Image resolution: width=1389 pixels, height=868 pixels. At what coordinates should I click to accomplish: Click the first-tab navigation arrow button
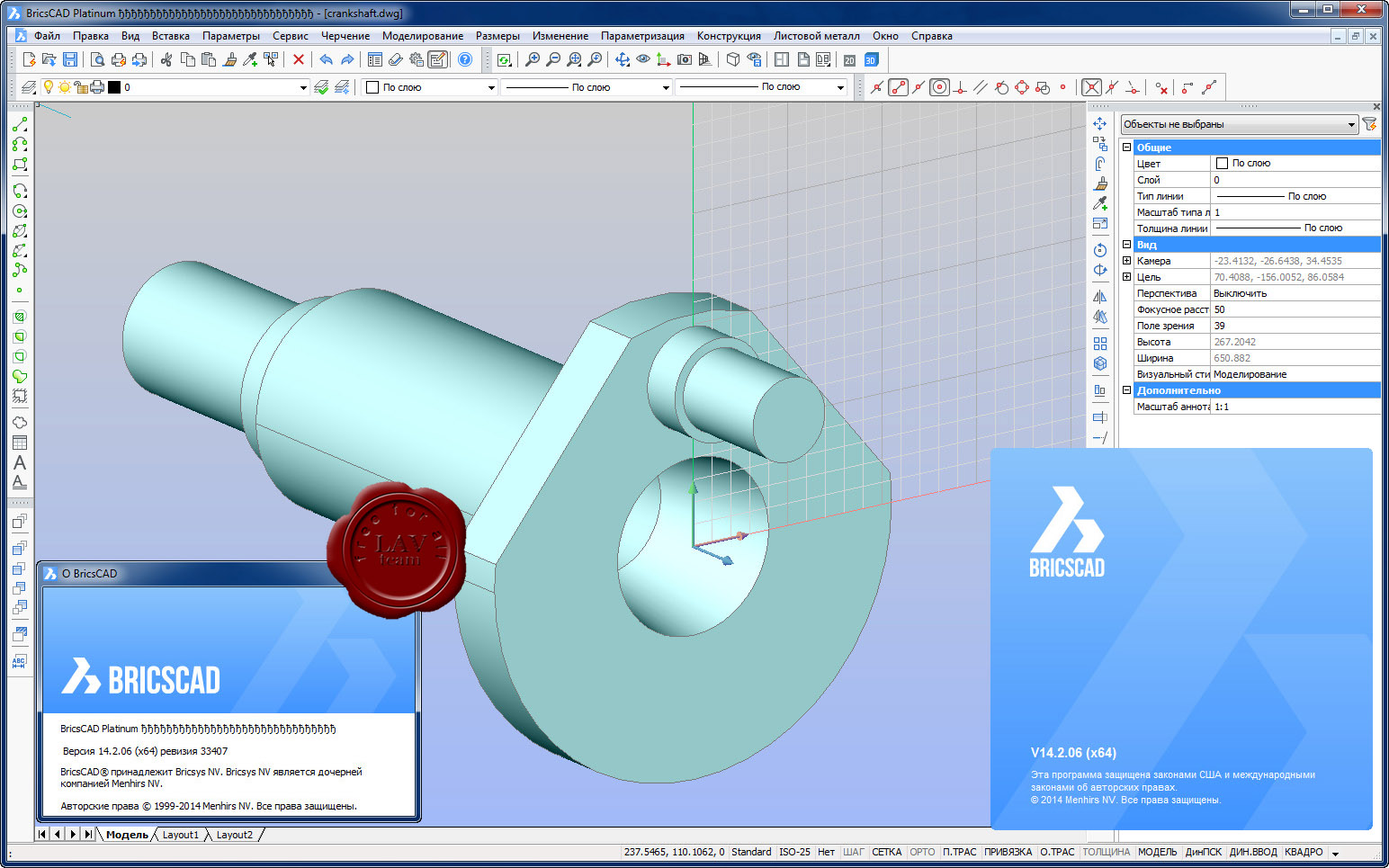42,834
